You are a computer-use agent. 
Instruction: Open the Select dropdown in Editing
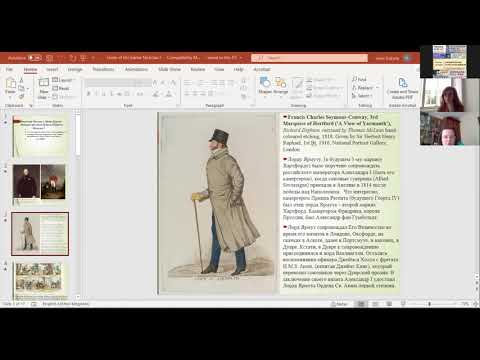point(363,96)
